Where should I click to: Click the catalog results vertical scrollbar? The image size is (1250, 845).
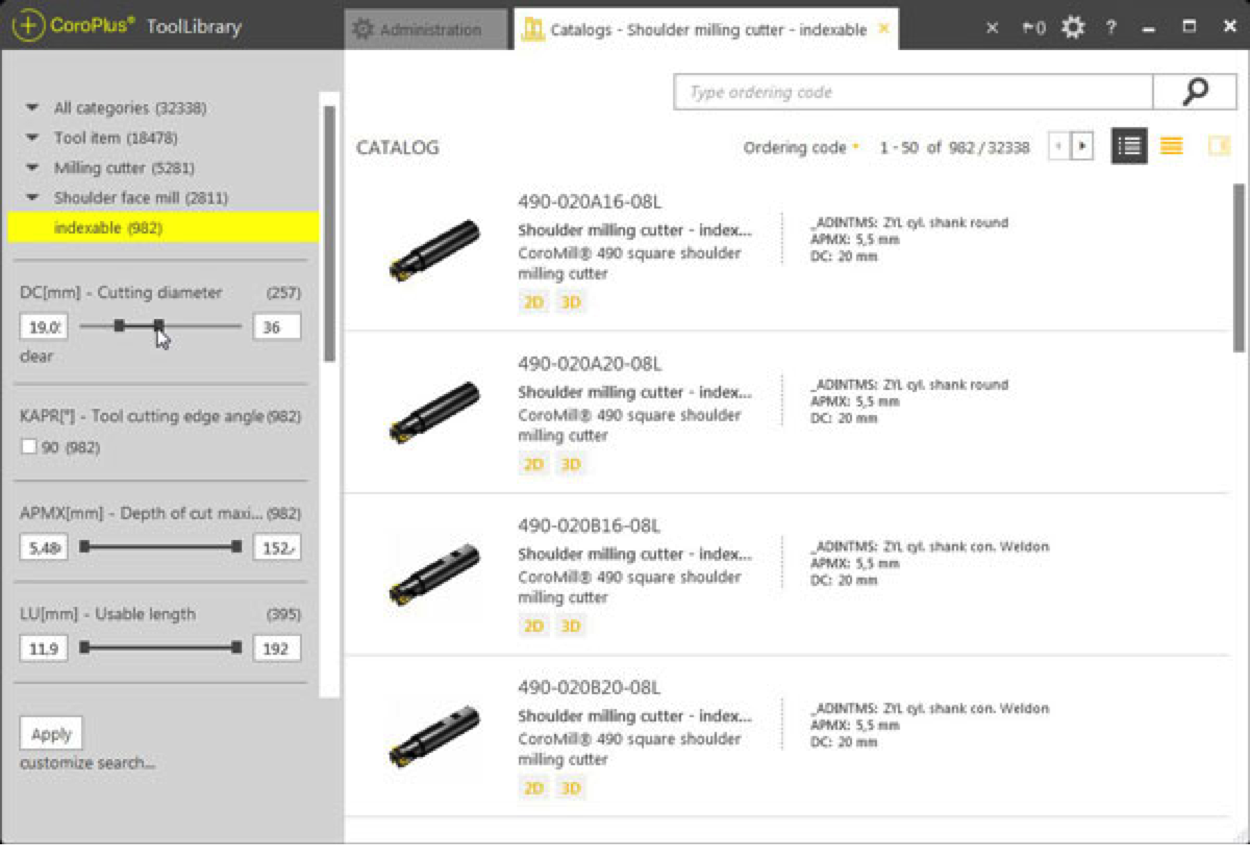[1239, 268]
